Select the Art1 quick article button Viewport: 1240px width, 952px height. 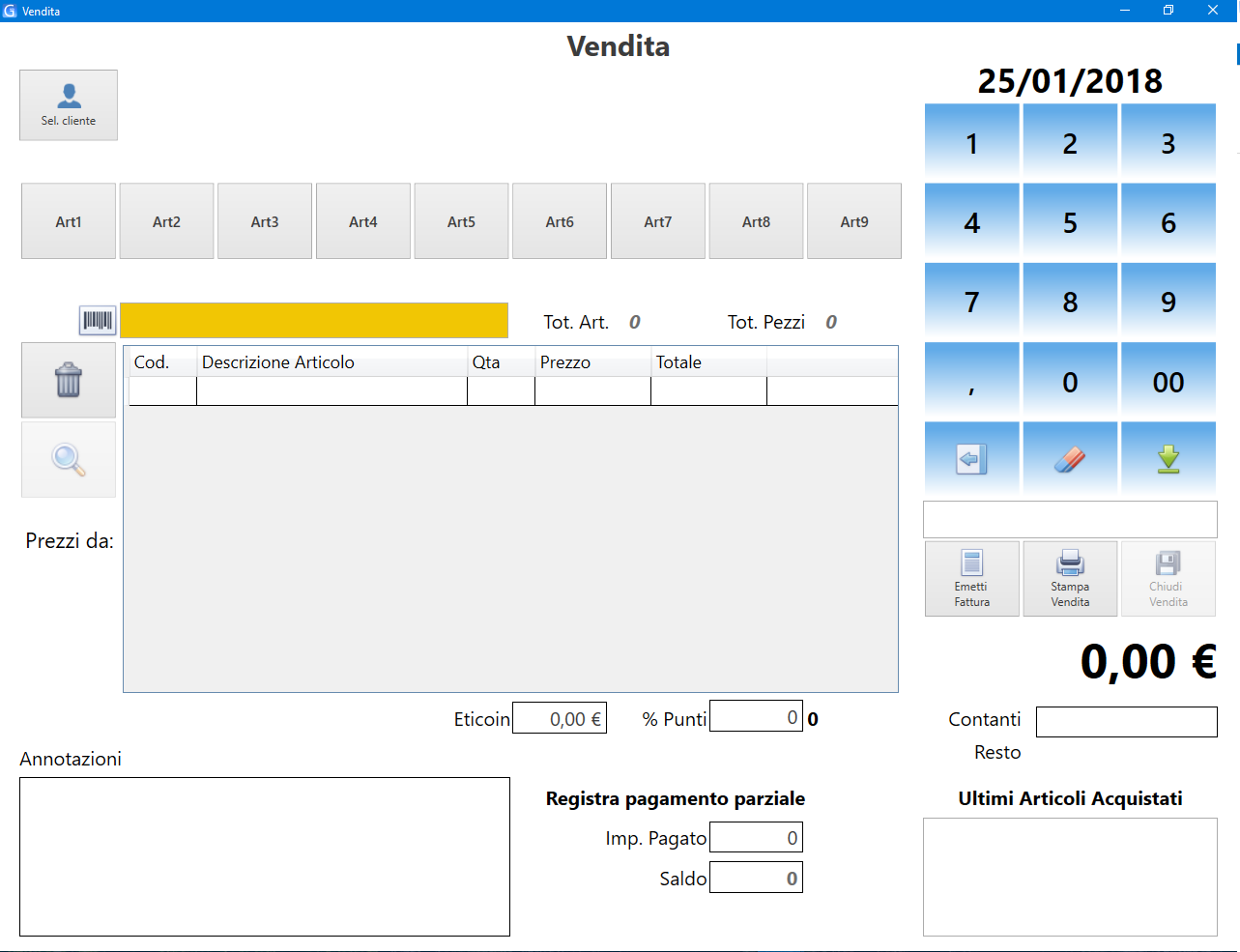[x=69, y=221]
